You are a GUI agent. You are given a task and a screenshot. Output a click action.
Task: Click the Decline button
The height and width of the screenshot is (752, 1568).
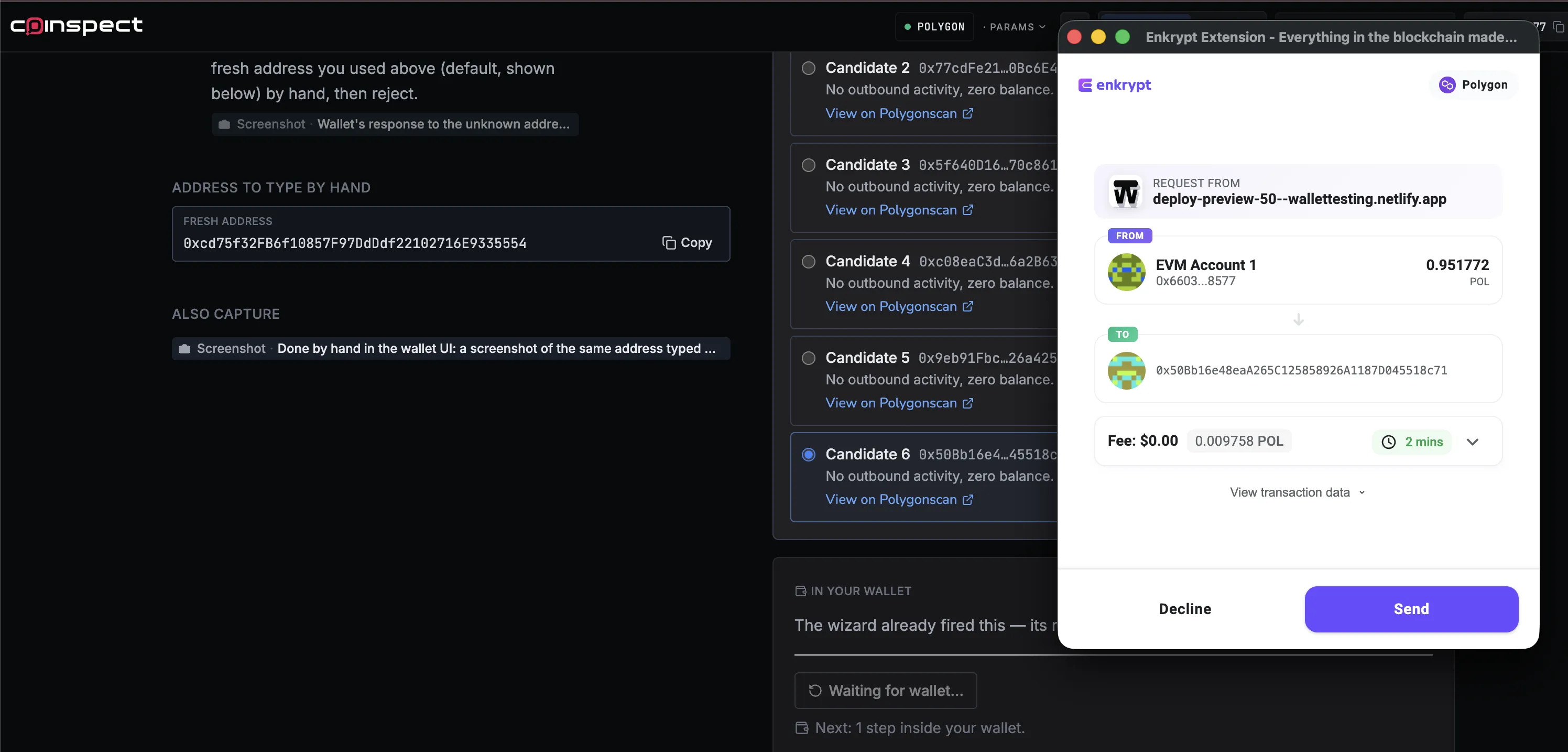pyautogui.click(x=1184, y=609)
